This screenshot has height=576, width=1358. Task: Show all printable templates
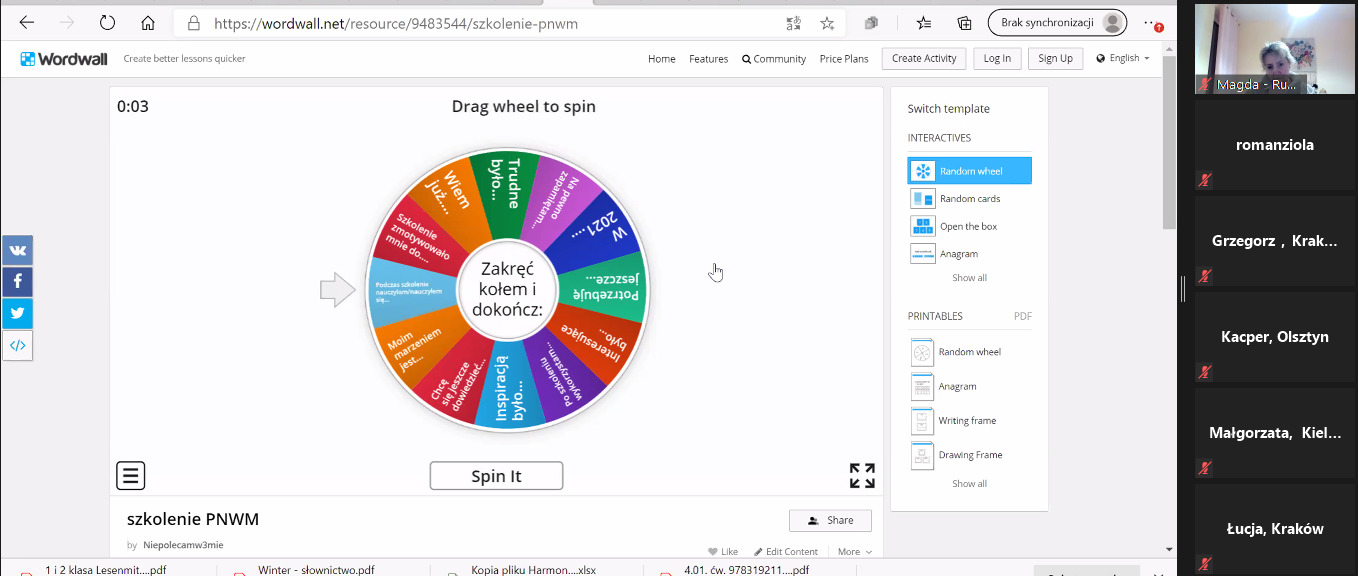click(969, 484)
